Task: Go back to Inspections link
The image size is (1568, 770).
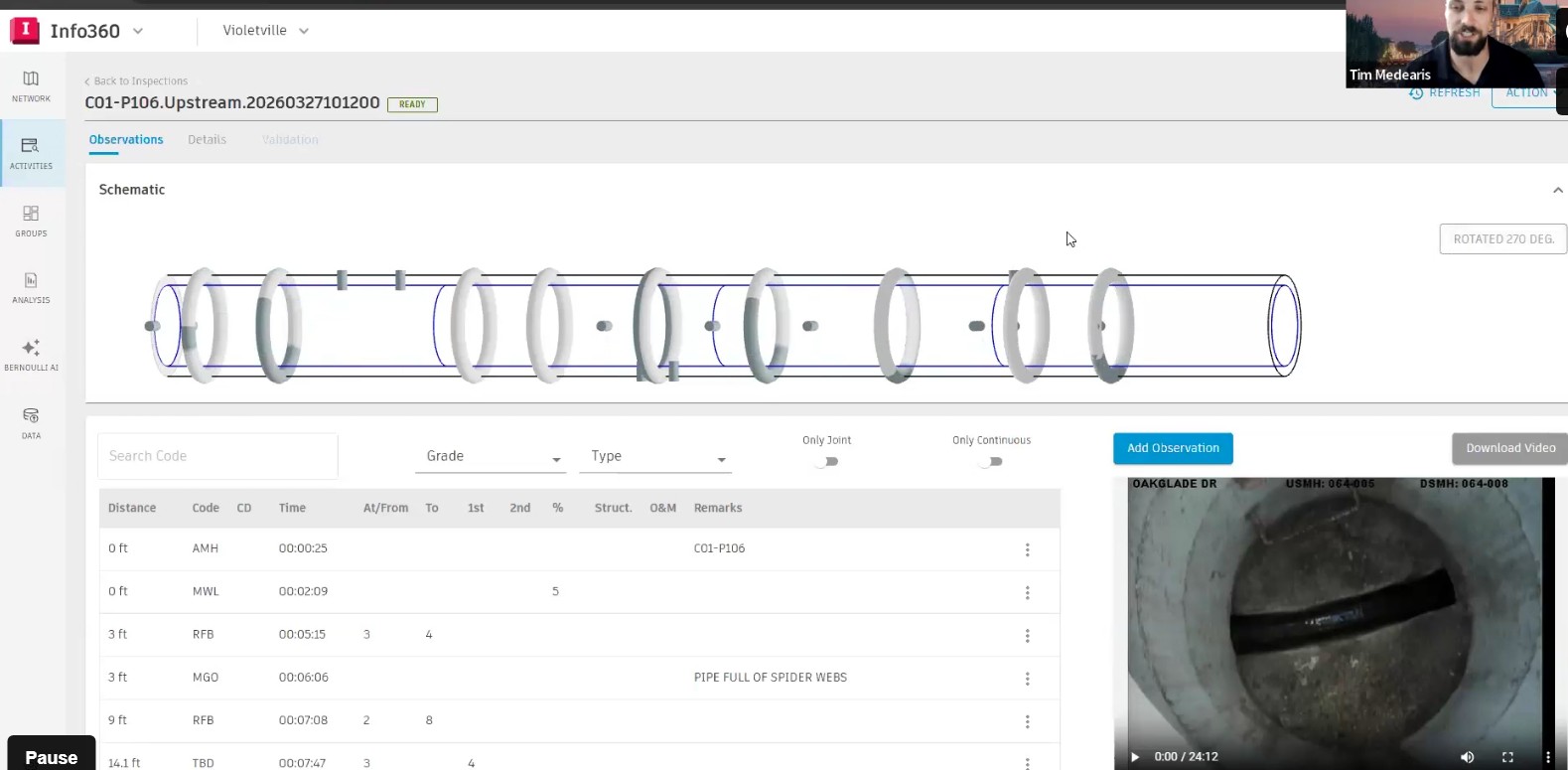Action: [137, 81]
